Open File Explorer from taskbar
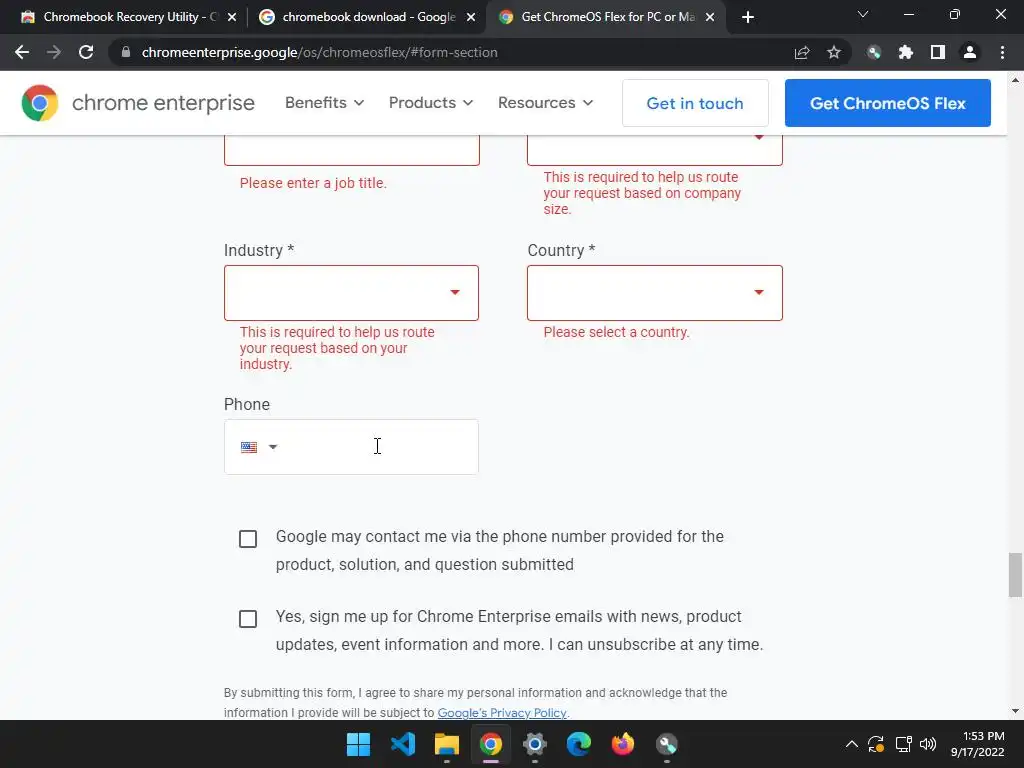Image resolution: width=1024 pixels, height=768 pixels. [447, 744]
